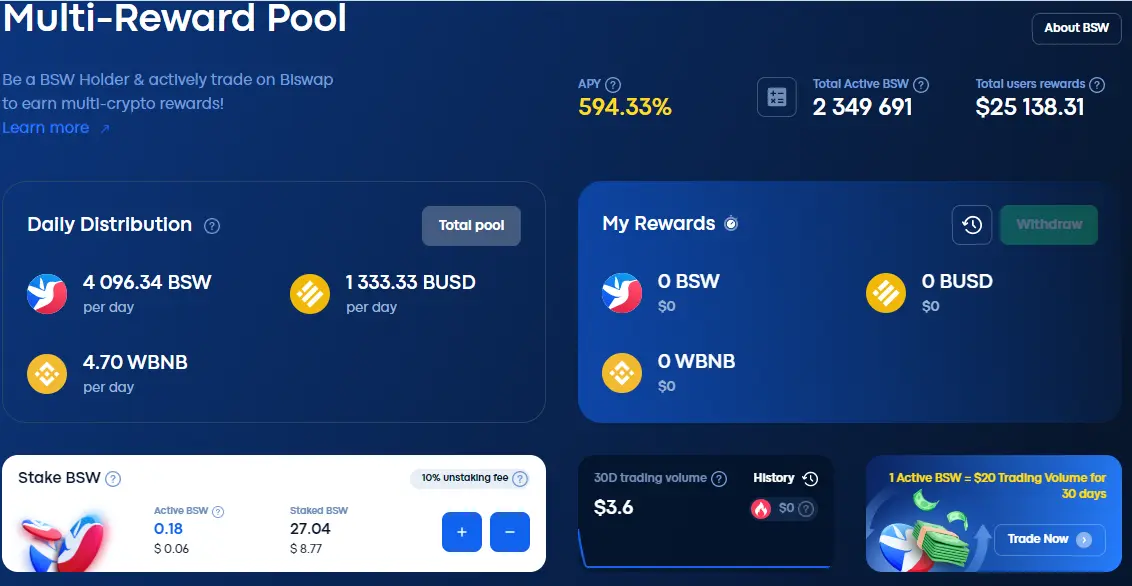
Task: Click WBNB token icon in Daily Distribution
Action: point(47,374)
